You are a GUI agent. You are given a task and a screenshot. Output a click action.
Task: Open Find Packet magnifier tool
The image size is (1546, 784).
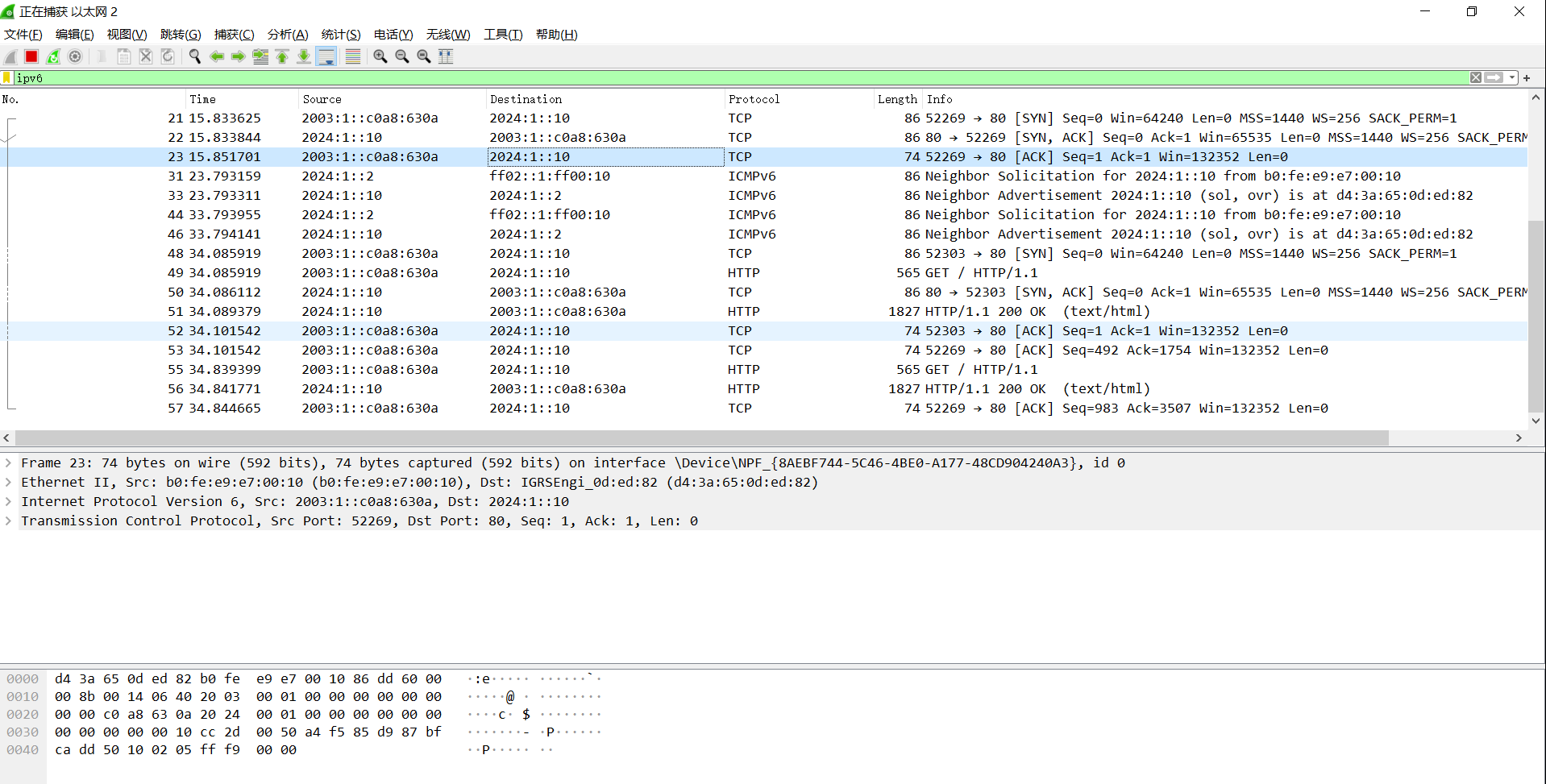click(x=195, y=56)
